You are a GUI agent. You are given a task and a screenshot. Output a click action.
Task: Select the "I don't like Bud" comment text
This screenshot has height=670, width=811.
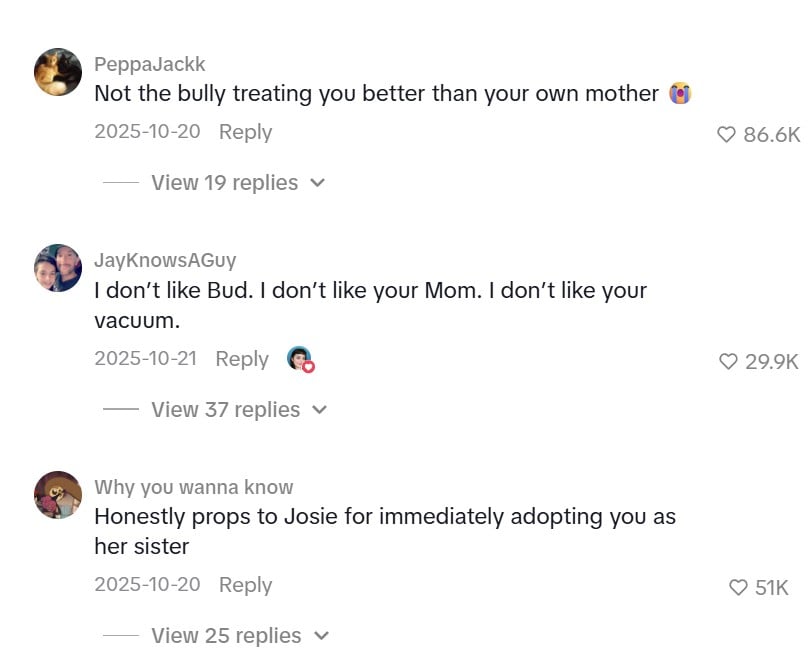(x=370, y=305)
